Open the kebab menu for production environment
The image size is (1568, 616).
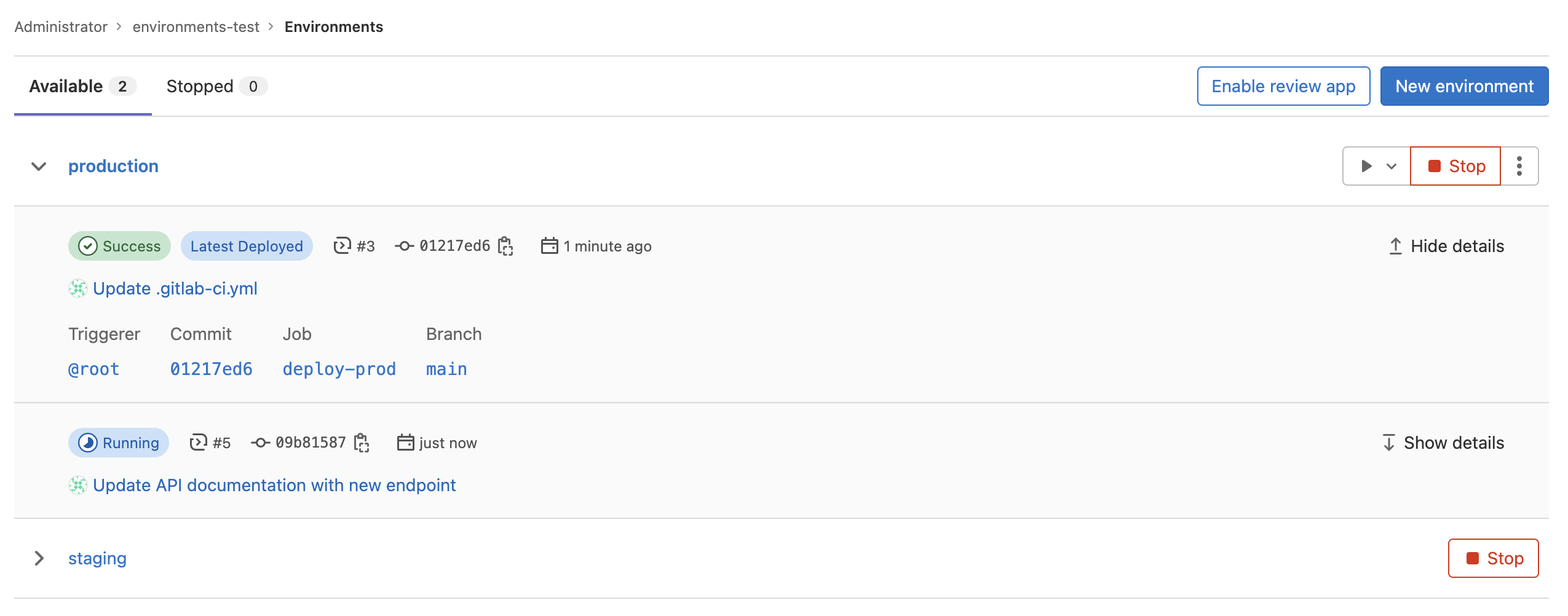tap(1519, 165)
